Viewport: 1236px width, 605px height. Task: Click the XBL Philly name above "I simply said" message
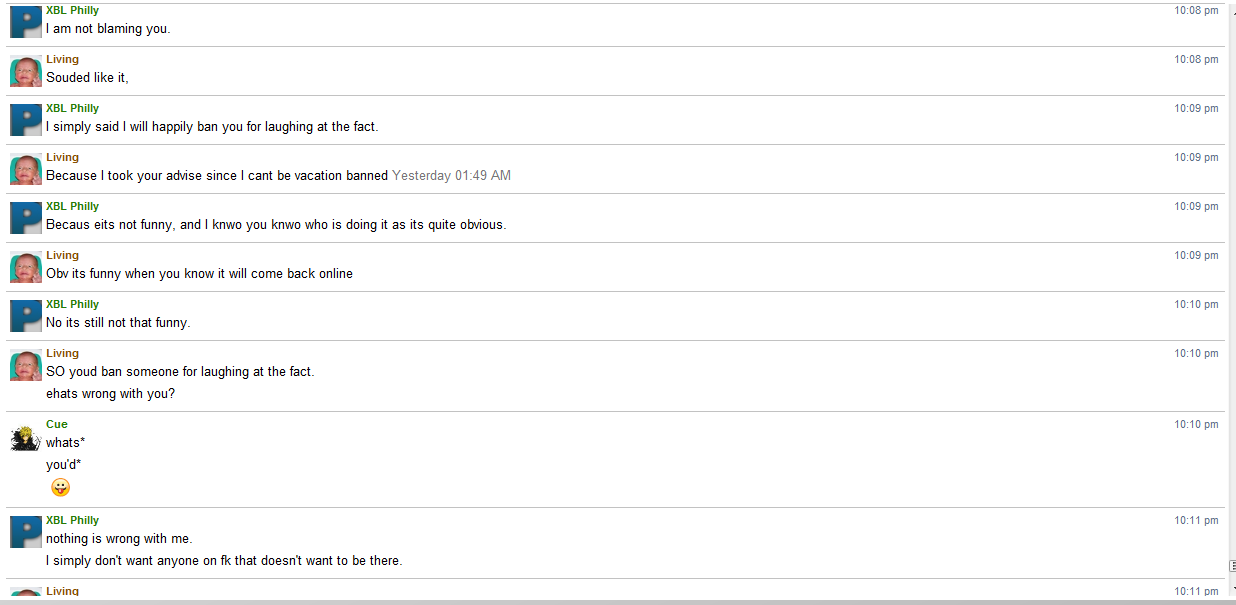[73, 108]
